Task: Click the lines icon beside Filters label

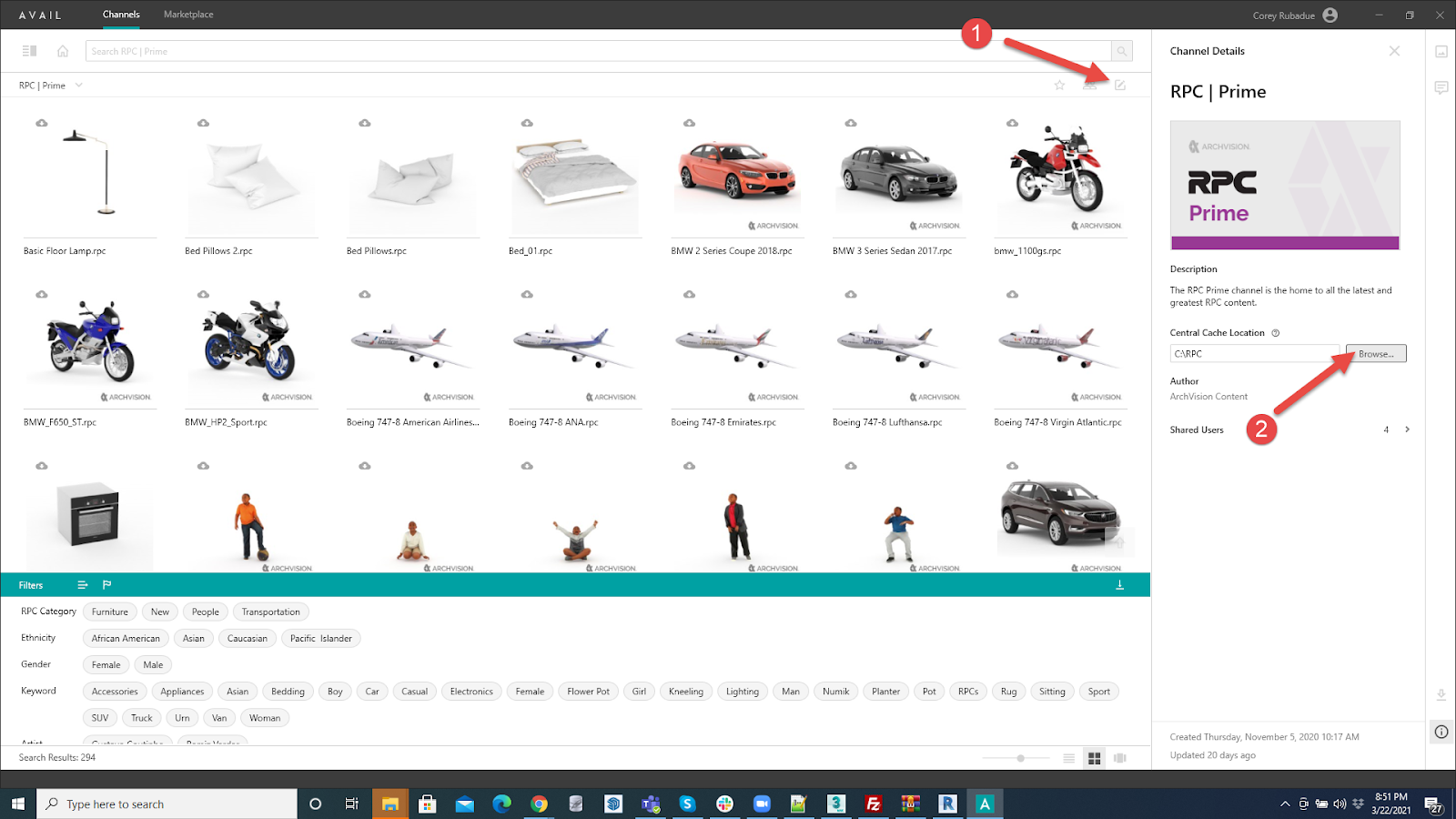Action: pyautogui.click(x=83, y=585)
